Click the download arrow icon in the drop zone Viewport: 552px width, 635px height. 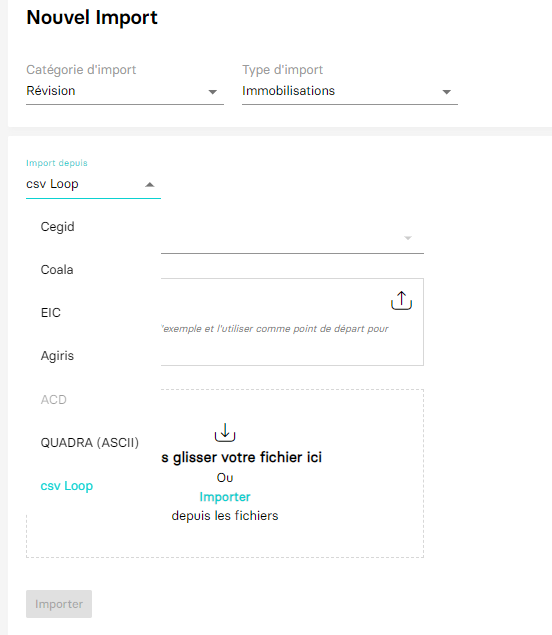click(x=225, y=433)
